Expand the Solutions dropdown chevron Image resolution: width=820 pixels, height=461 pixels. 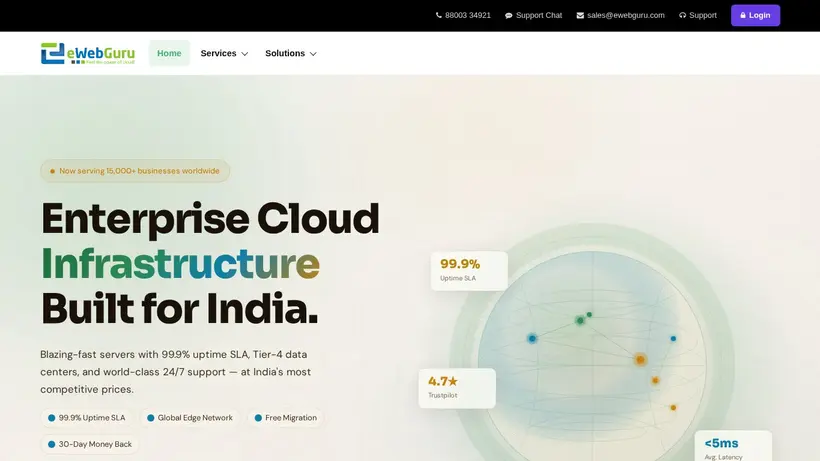click(x=313, y=54)
